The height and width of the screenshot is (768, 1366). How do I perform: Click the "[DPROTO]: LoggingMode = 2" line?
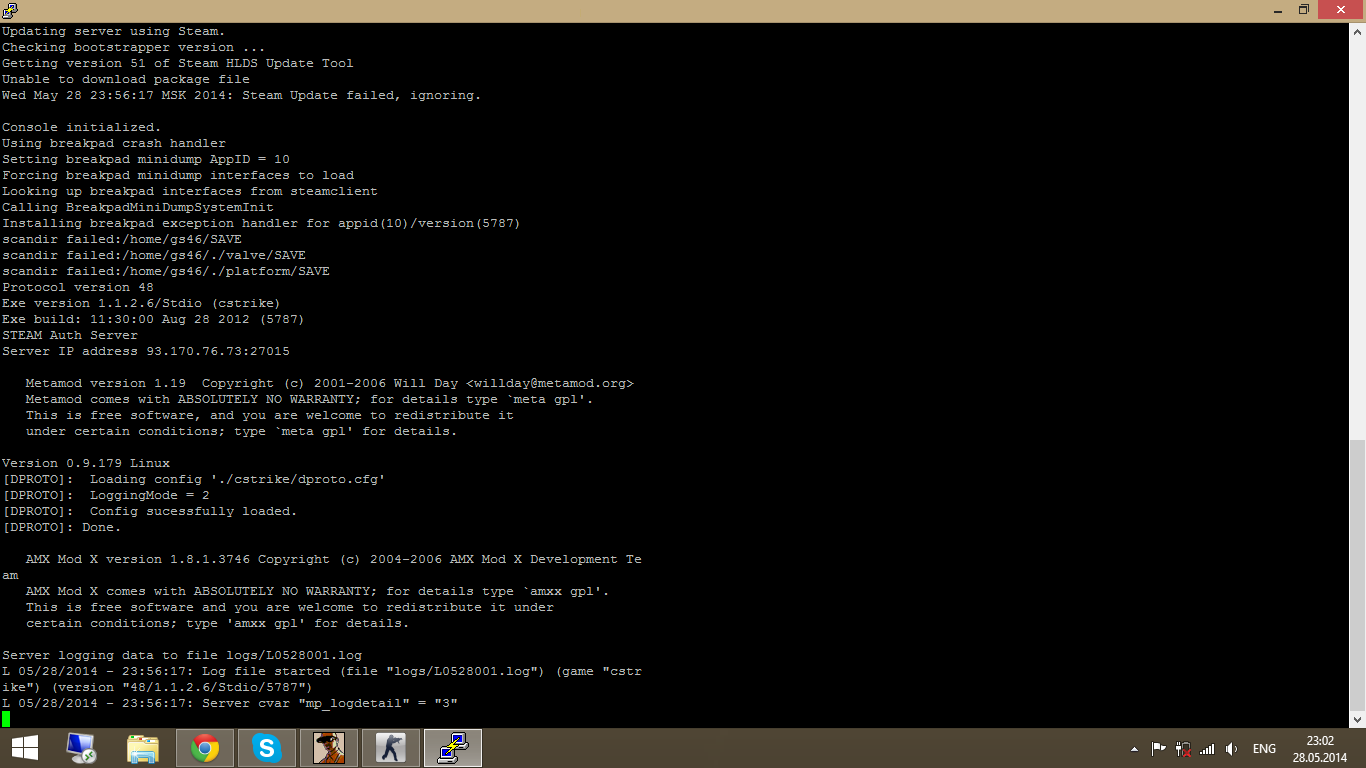click(x=106, y=495)
